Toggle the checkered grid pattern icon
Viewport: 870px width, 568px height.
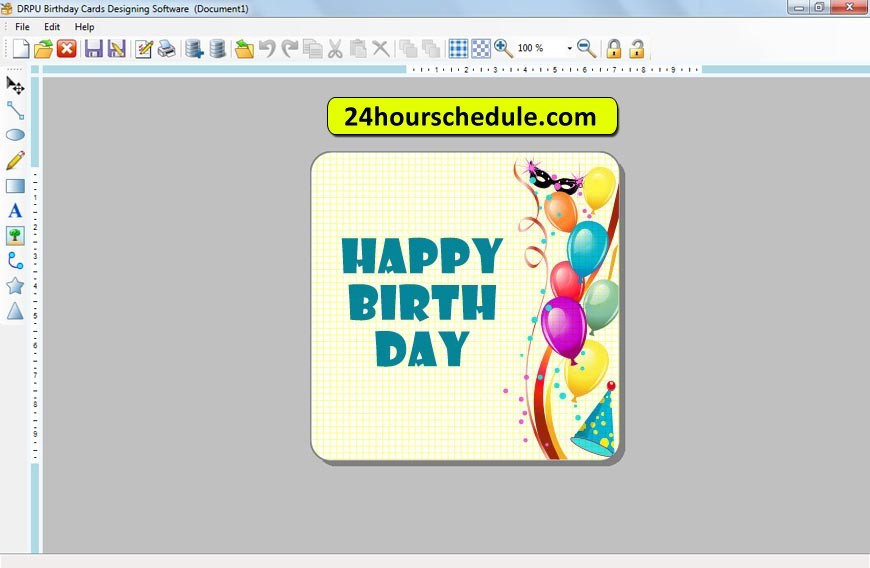click(x=481, y=49)
